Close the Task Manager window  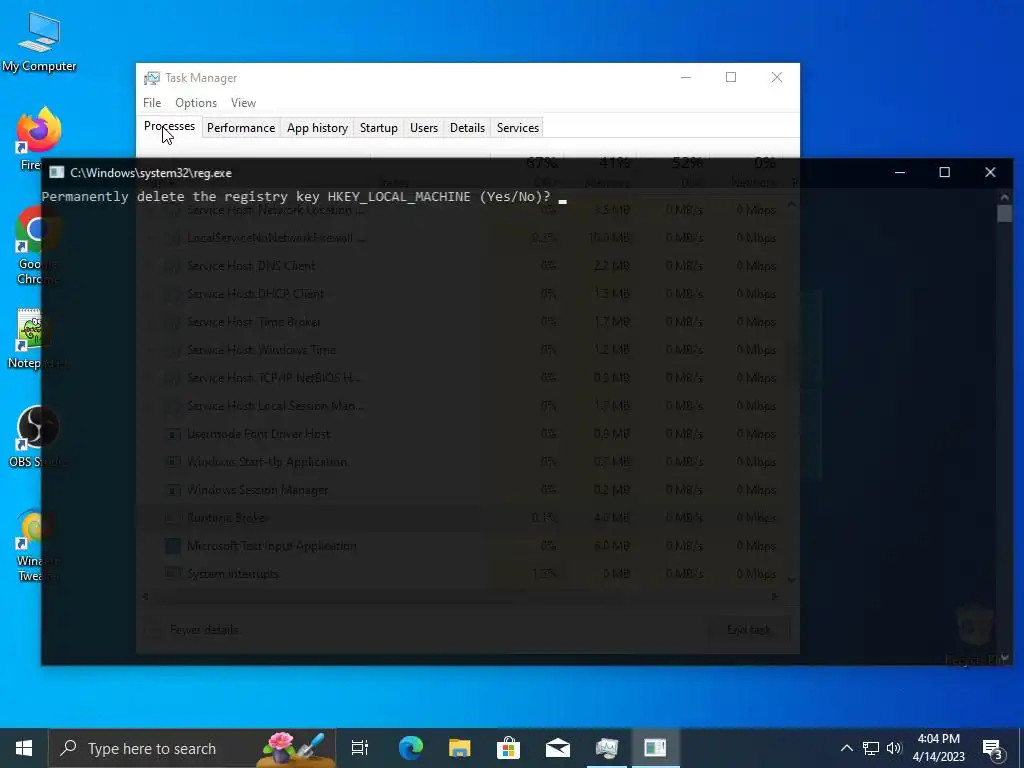[776, 77]
